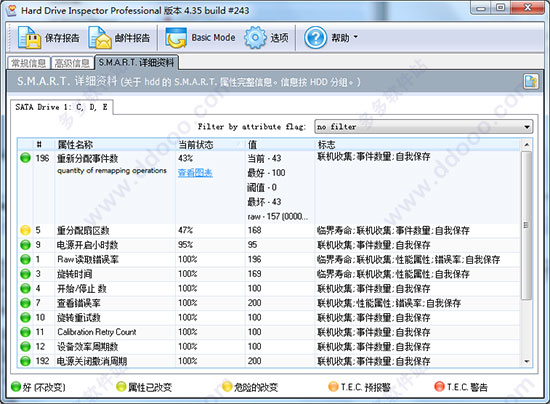550x404 pixels.
Task: Click the 最好 - 100 value text
Action: coord(266,173)
